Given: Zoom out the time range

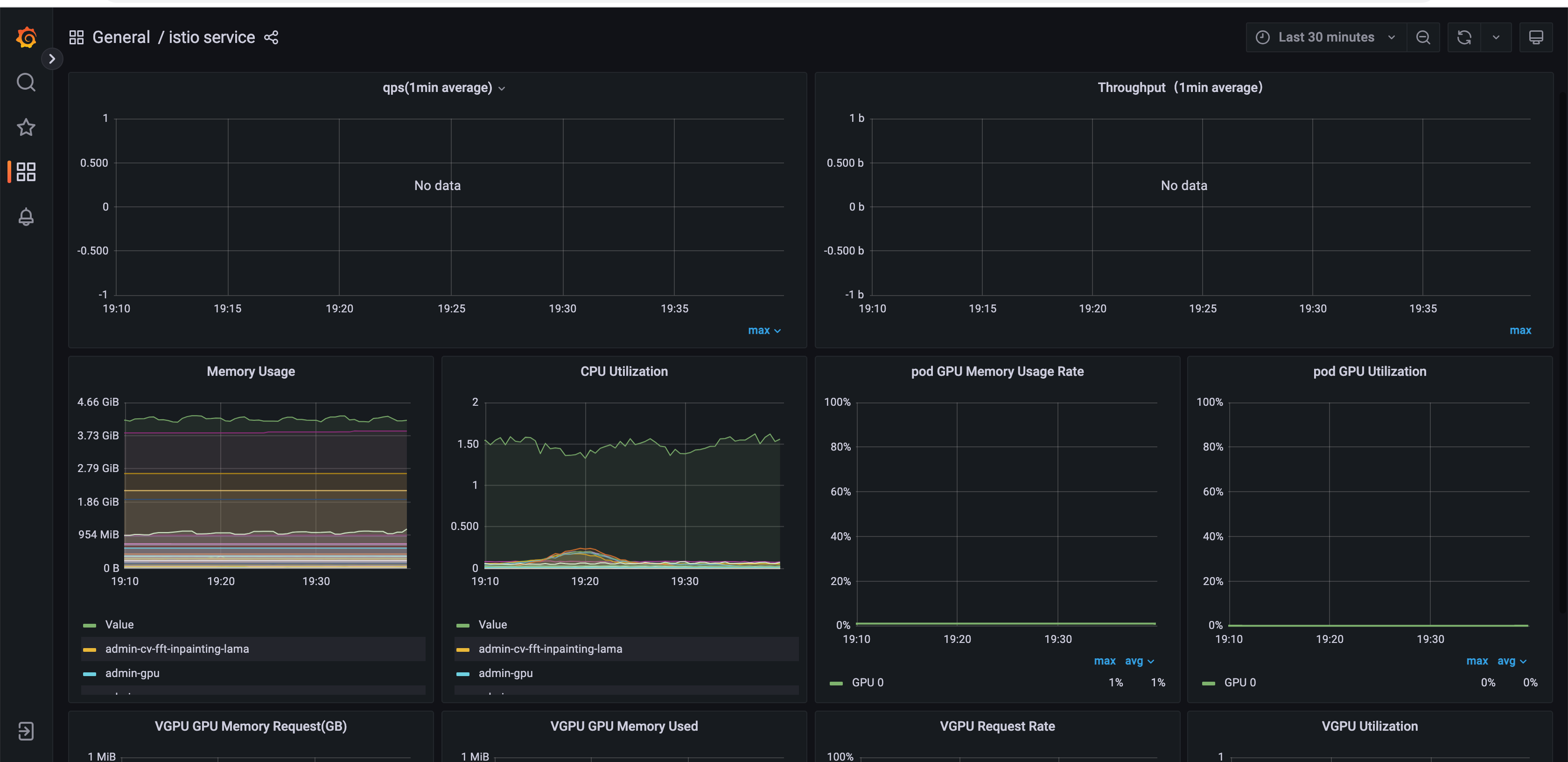Looking at the screenshot, I should tap(1422, 38).
